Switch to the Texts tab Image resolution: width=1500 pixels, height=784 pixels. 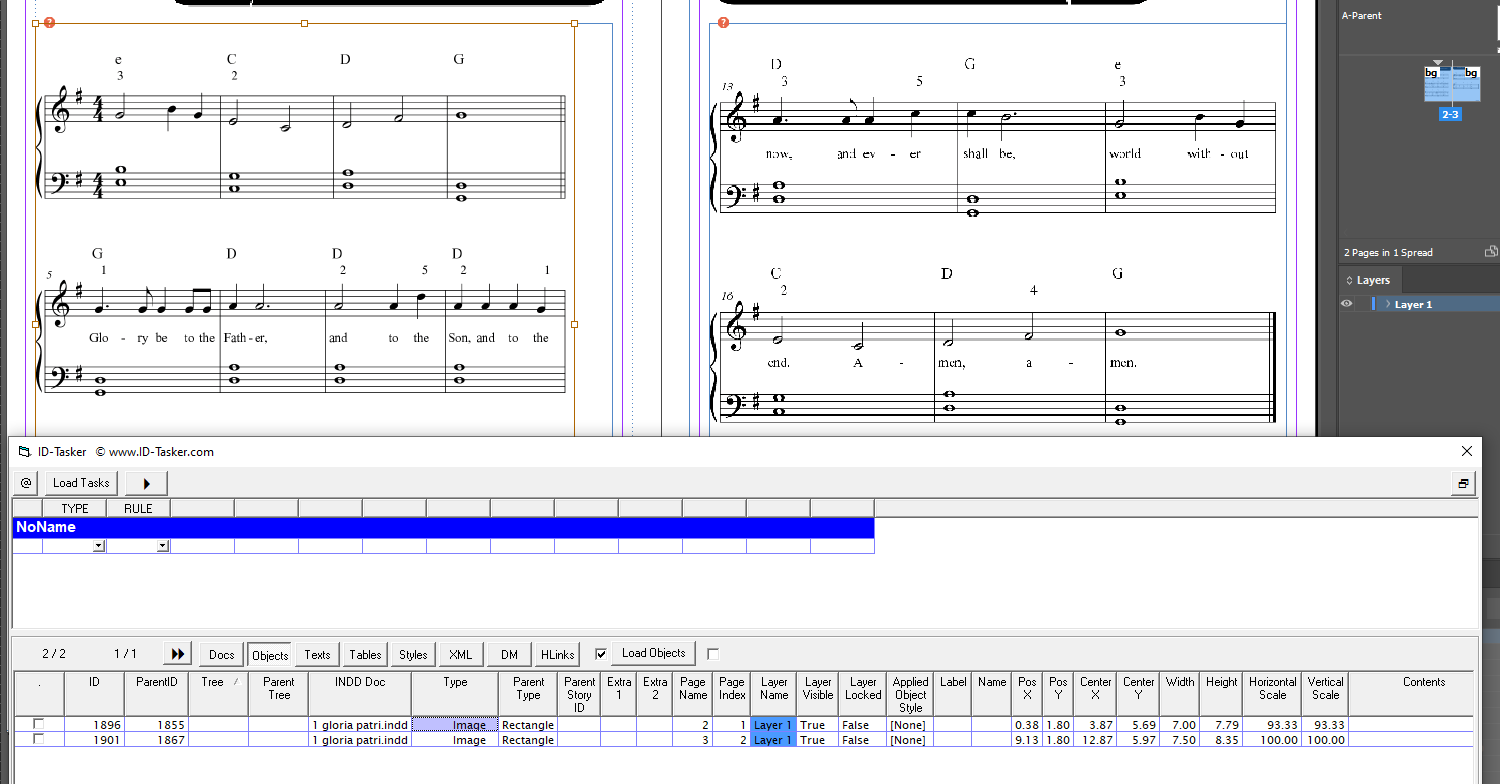pos(316,654)
